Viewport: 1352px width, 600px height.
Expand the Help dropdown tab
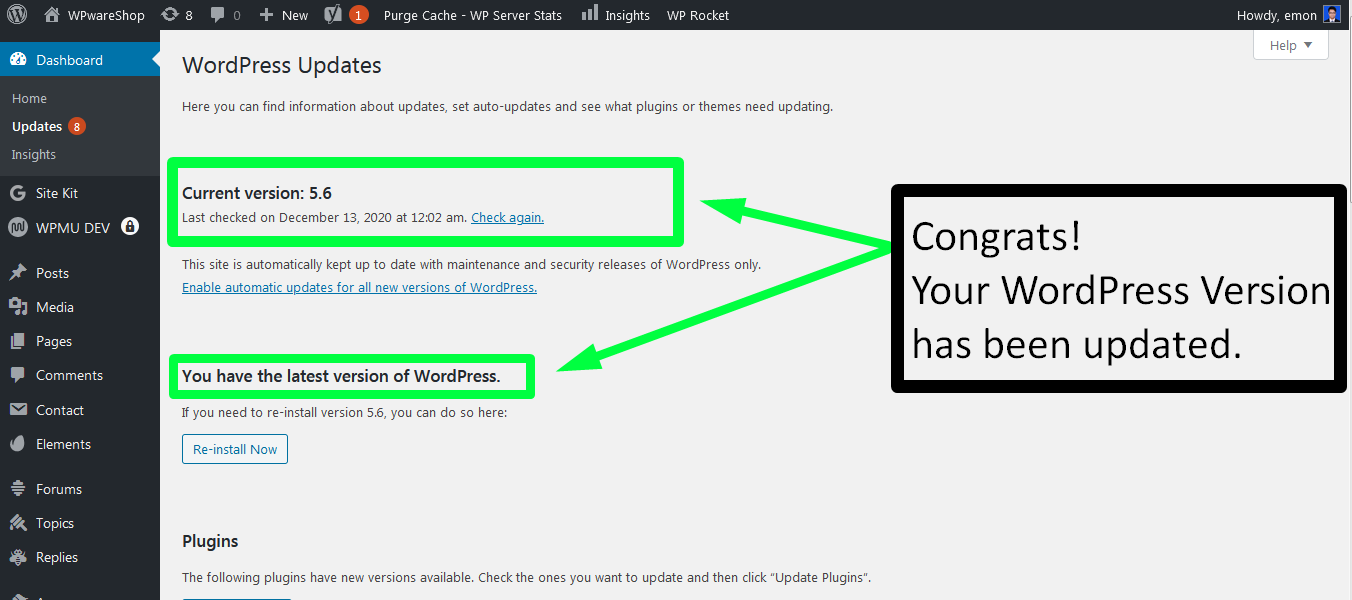click(x=1291, y=45)
